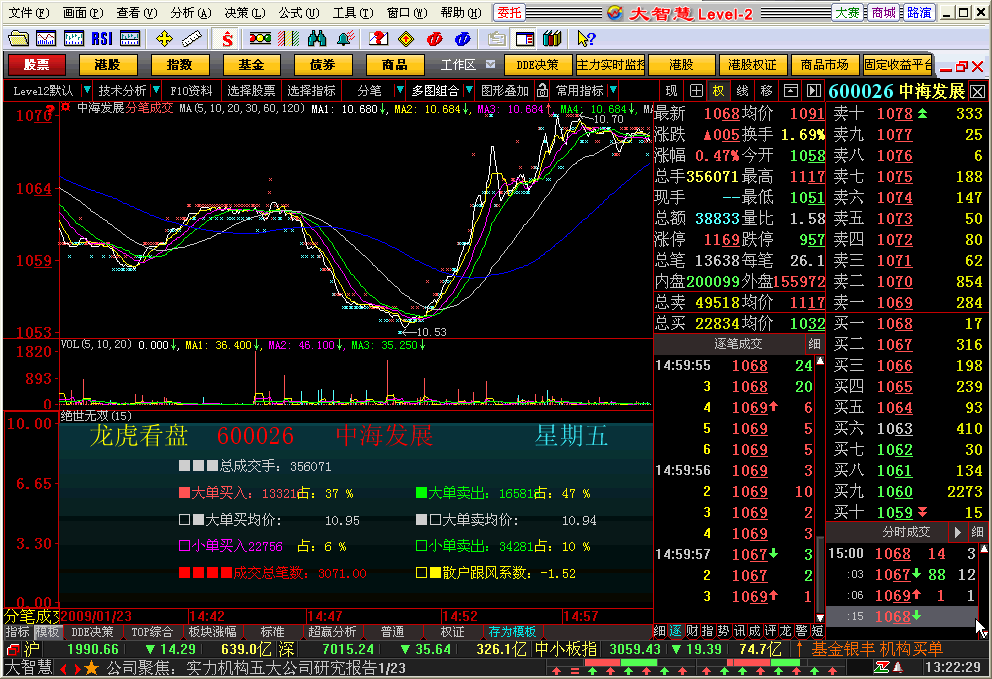Click the 港股 yellow category button
Viewport: 992px width, 679px height.
[108, 65]
